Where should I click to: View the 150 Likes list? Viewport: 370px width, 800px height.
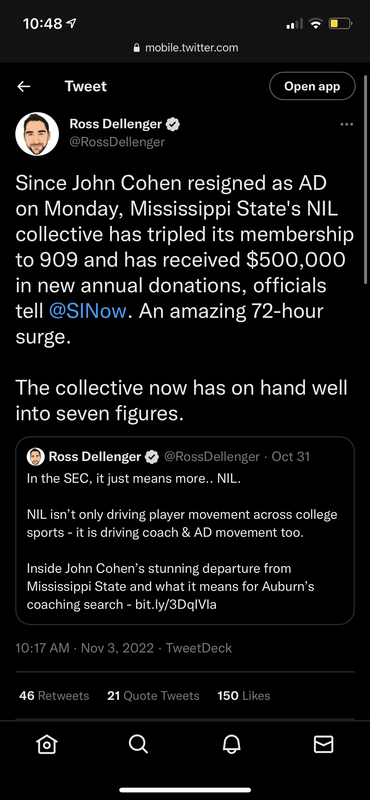point(243,695)
